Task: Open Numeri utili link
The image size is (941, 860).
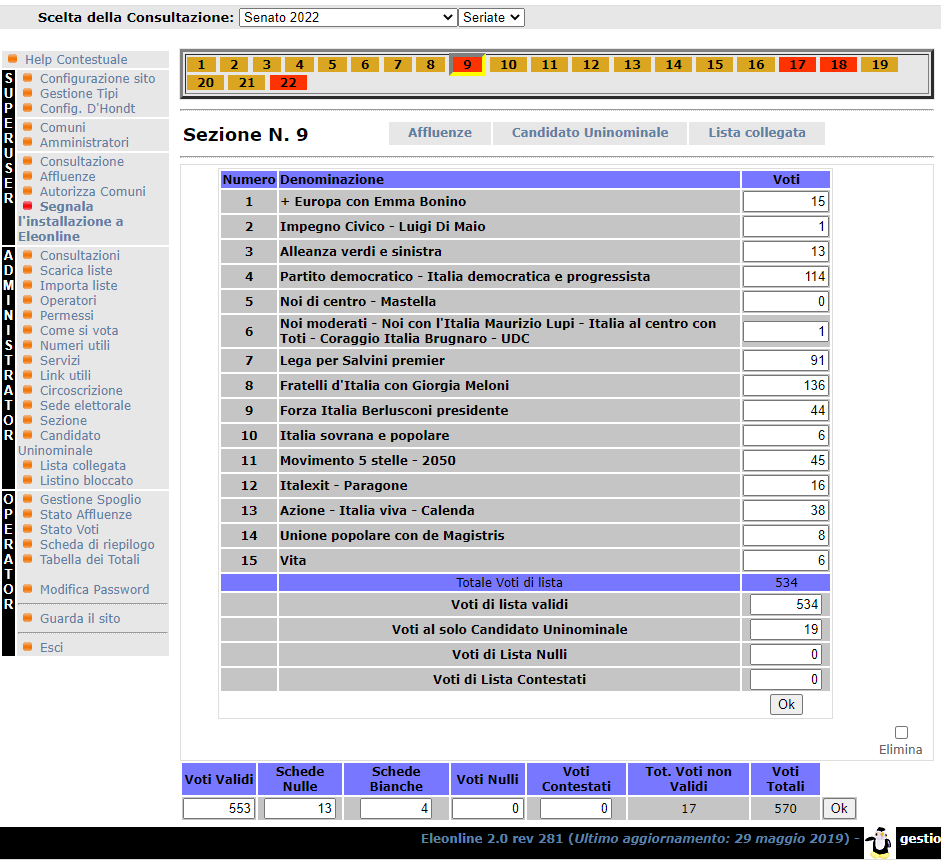Action: 74,346
